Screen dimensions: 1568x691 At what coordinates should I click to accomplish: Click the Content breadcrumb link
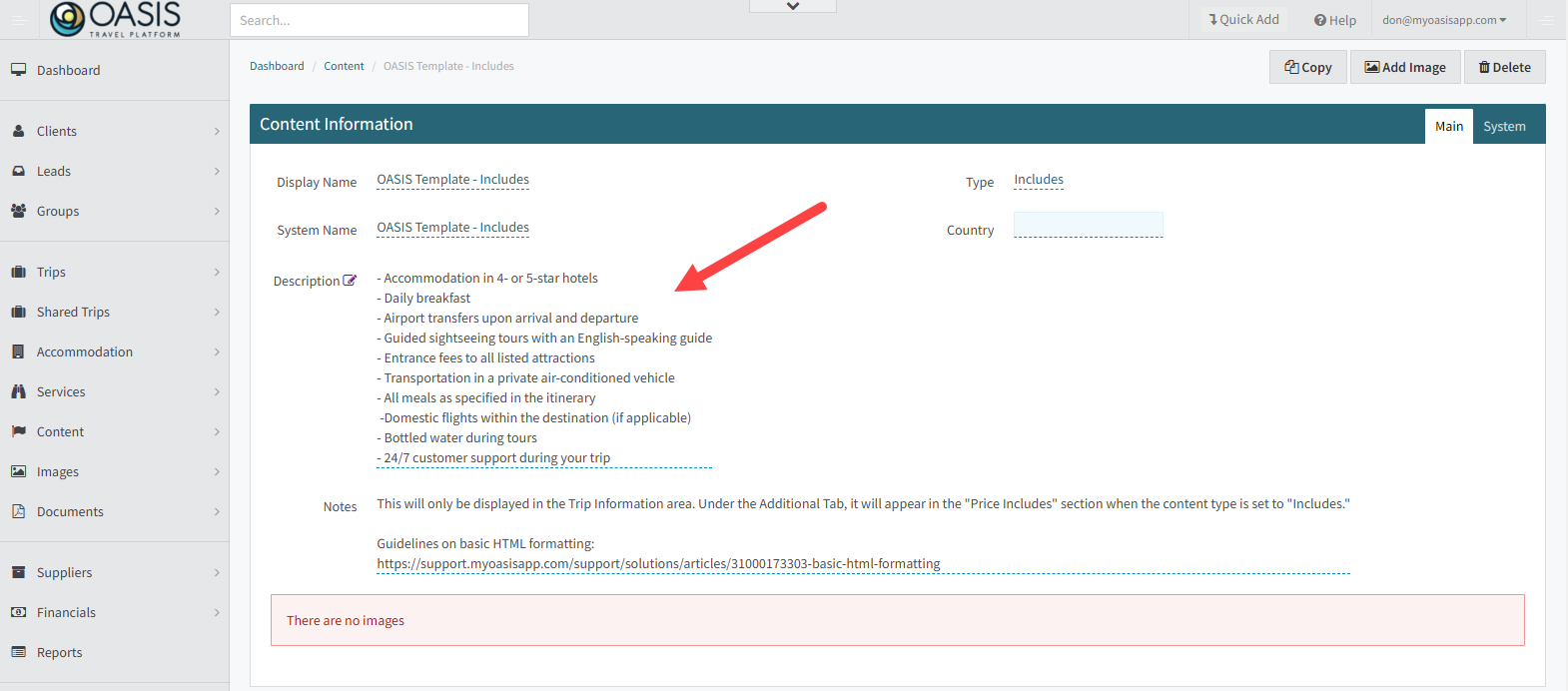pos(344,66)
